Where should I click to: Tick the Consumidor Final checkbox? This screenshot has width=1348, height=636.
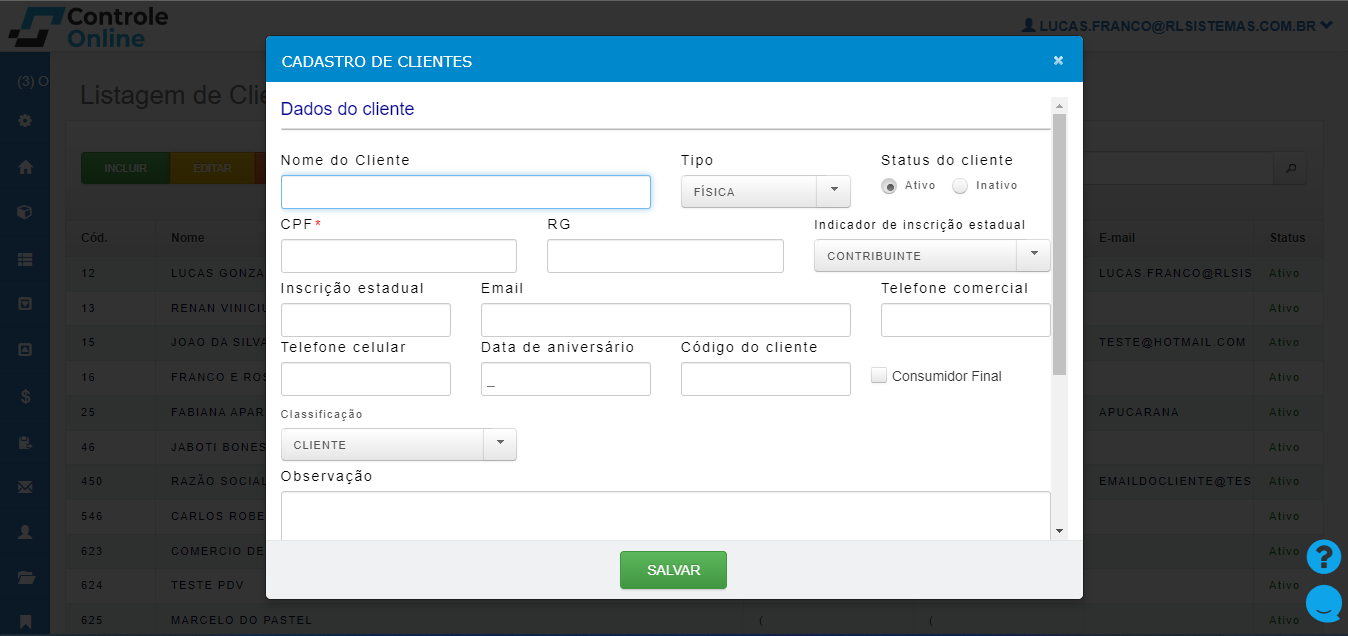(879, 376)
